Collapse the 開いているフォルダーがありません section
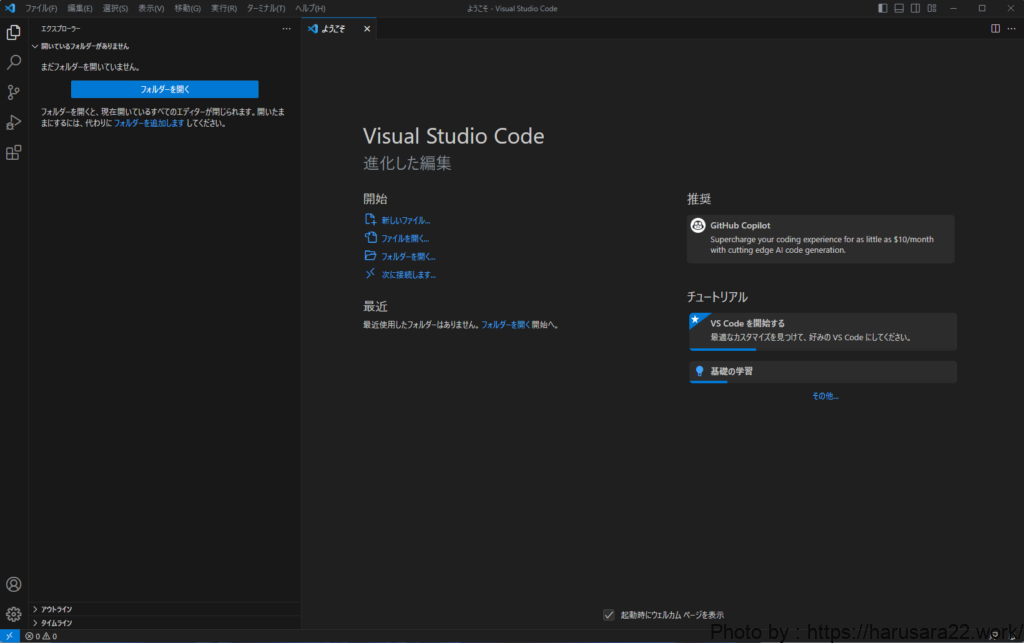Screen dimensions: 1024x643 tap(84, 46)
